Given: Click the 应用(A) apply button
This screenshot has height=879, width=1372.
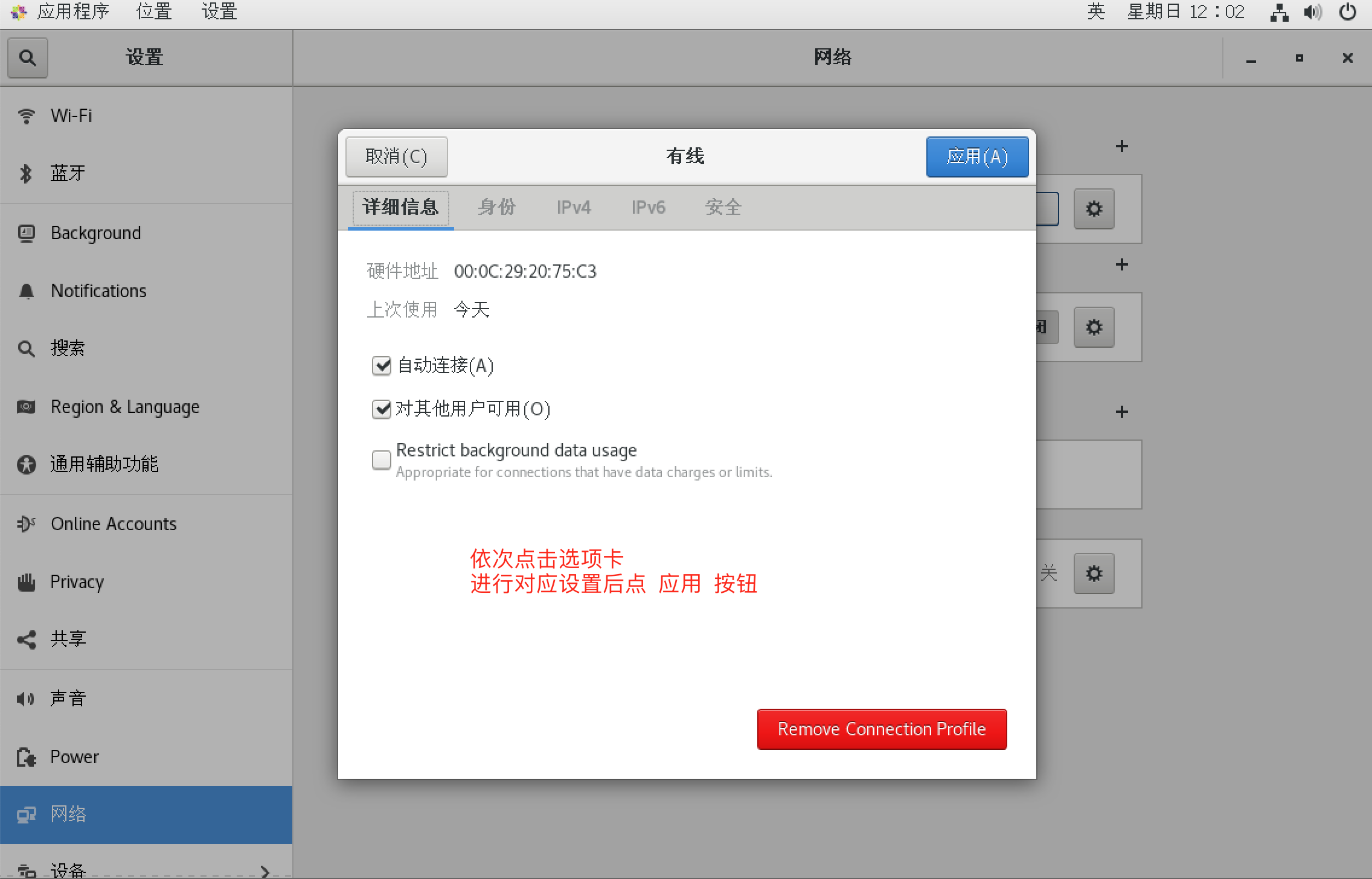Looking at the screenshot, I should (976, 157).
